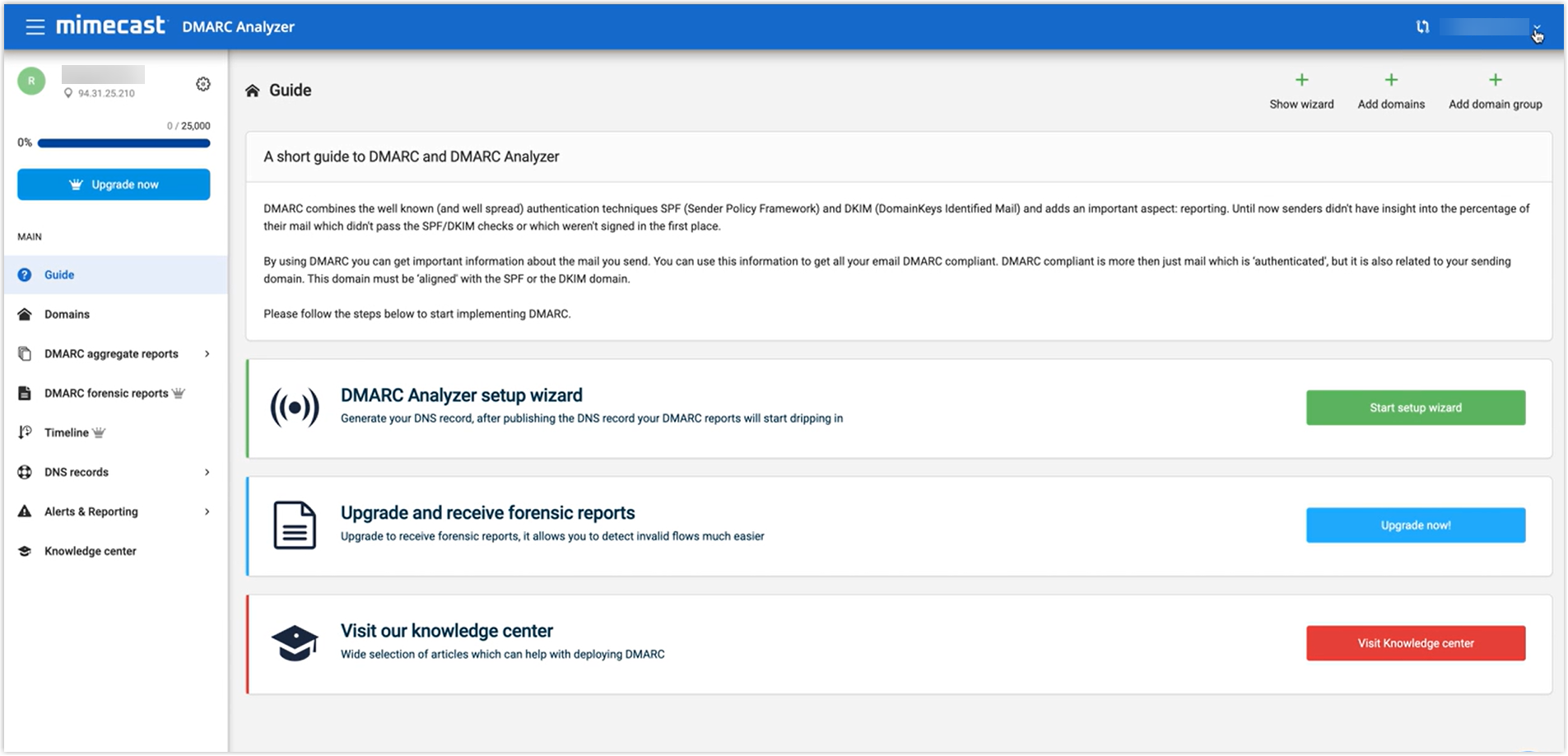Click the green R user avatar

[x=31, y=81]
